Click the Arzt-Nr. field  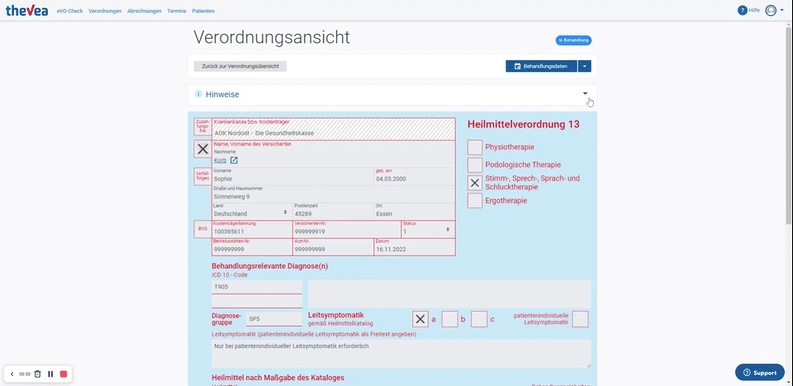[x=333, y=247]
